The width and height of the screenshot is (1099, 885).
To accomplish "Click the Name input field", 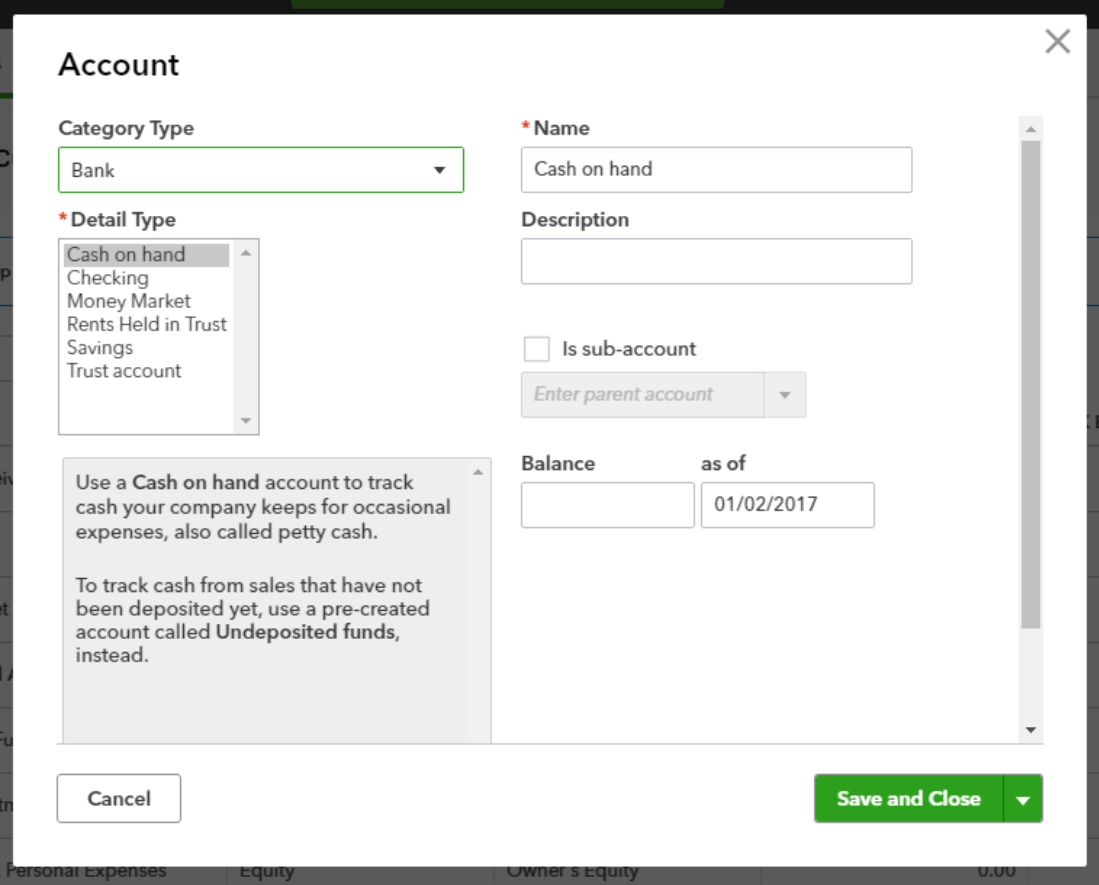I will tap(716, 169).
